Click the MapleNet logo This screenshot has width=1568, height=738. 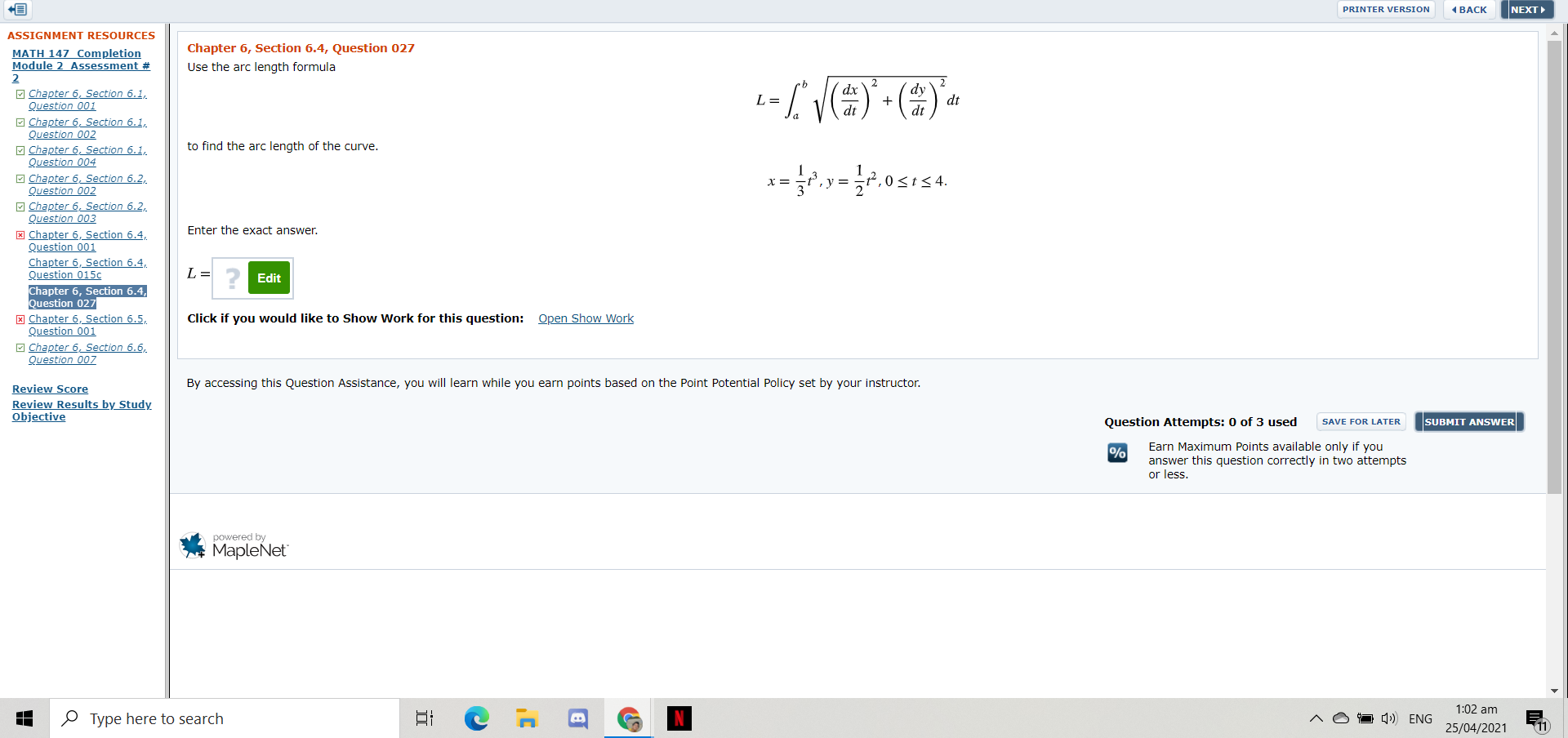(x=233, y=545)
